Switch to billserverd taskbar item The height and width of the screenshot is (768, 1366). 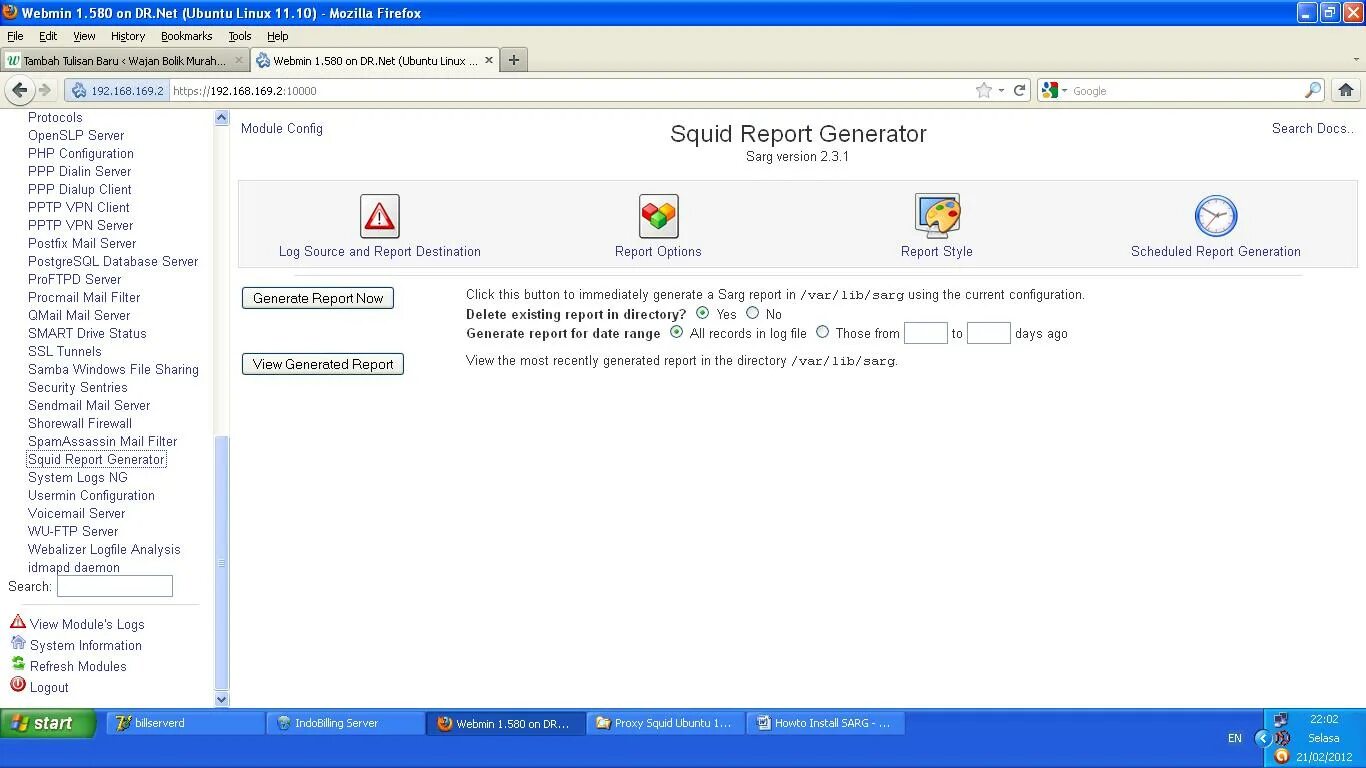coord(185,723)
